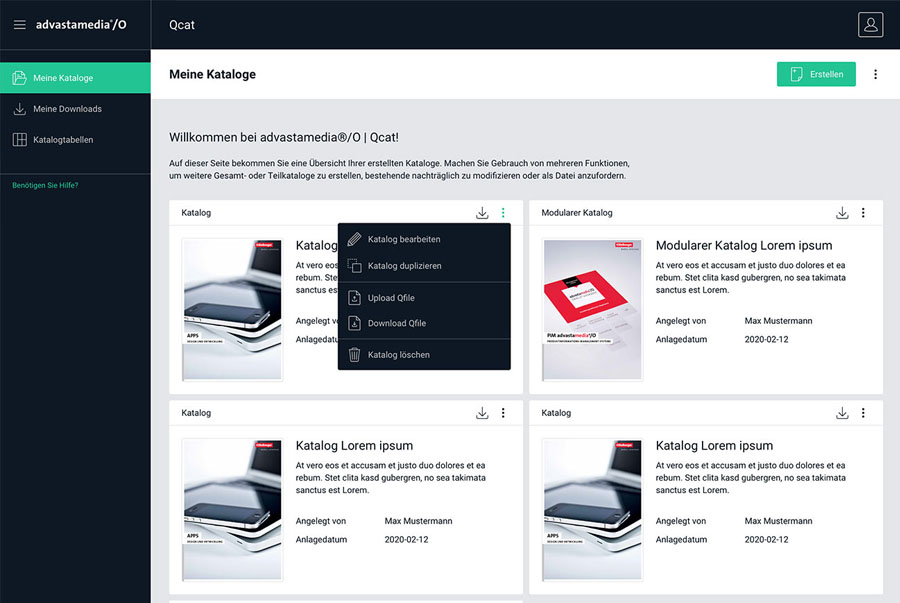The image size is (900, 603).
Task: Open page options beside Erstellen button
Action: (x=875, y=74)
